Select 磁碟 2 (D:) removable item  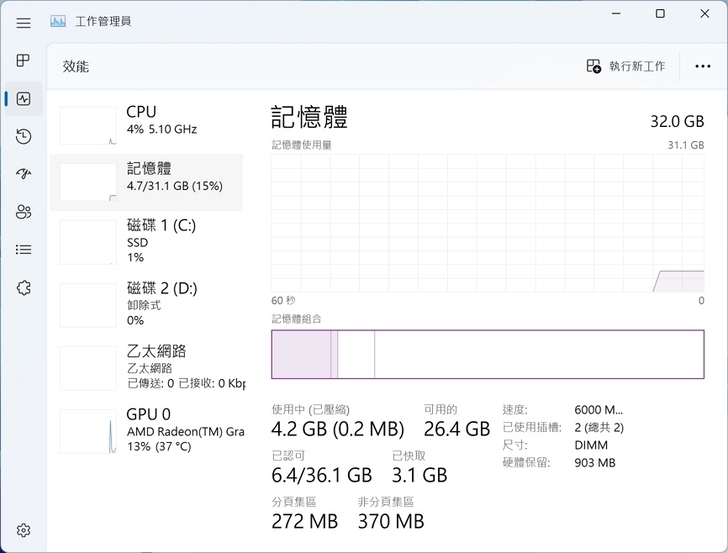(146, 303)
